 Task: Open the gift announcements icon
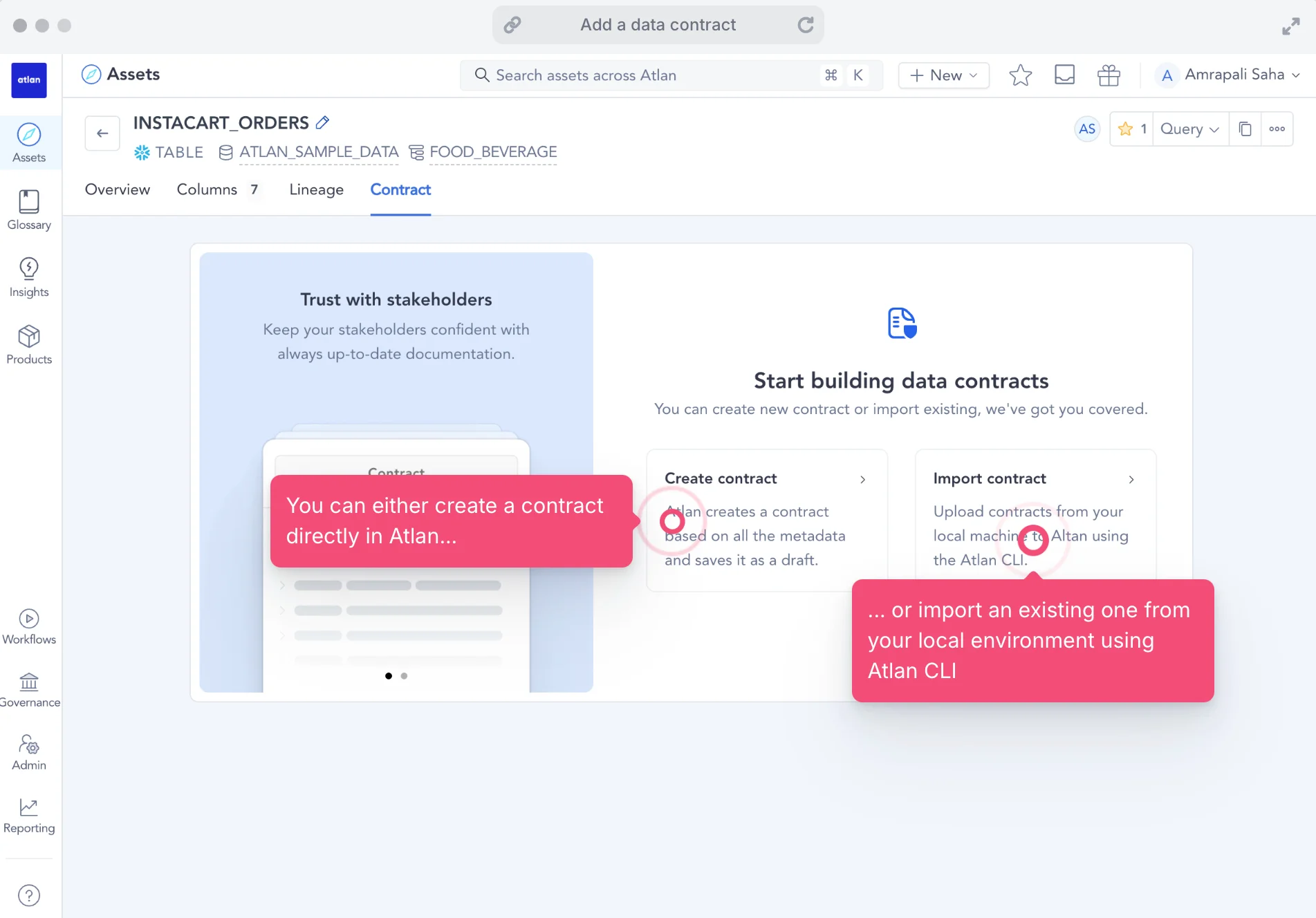(1108, 75)
